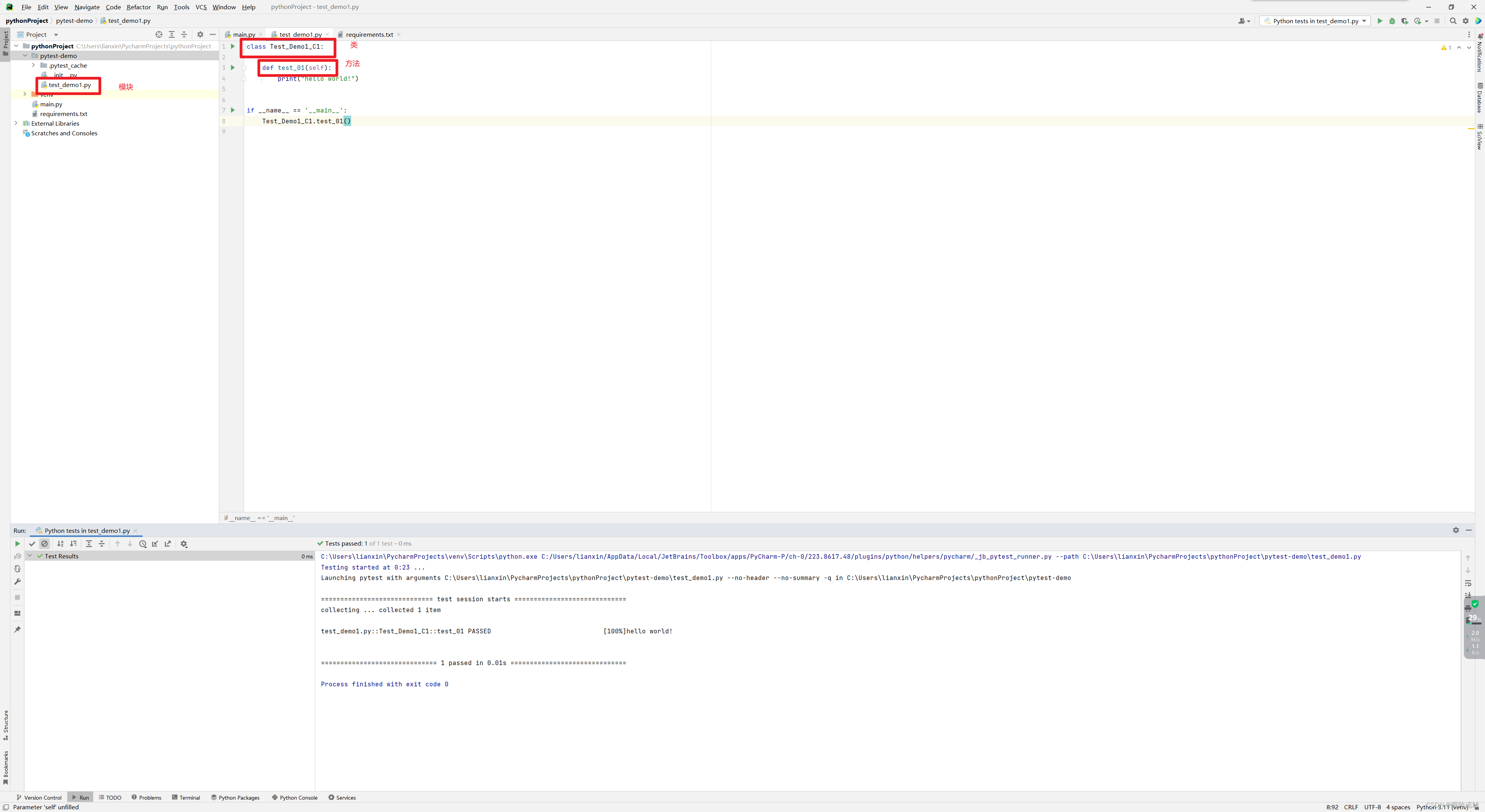Viewport: 1485px width, 812px height.
Task: Sort test results alphabetically
Action: (61, 543)
